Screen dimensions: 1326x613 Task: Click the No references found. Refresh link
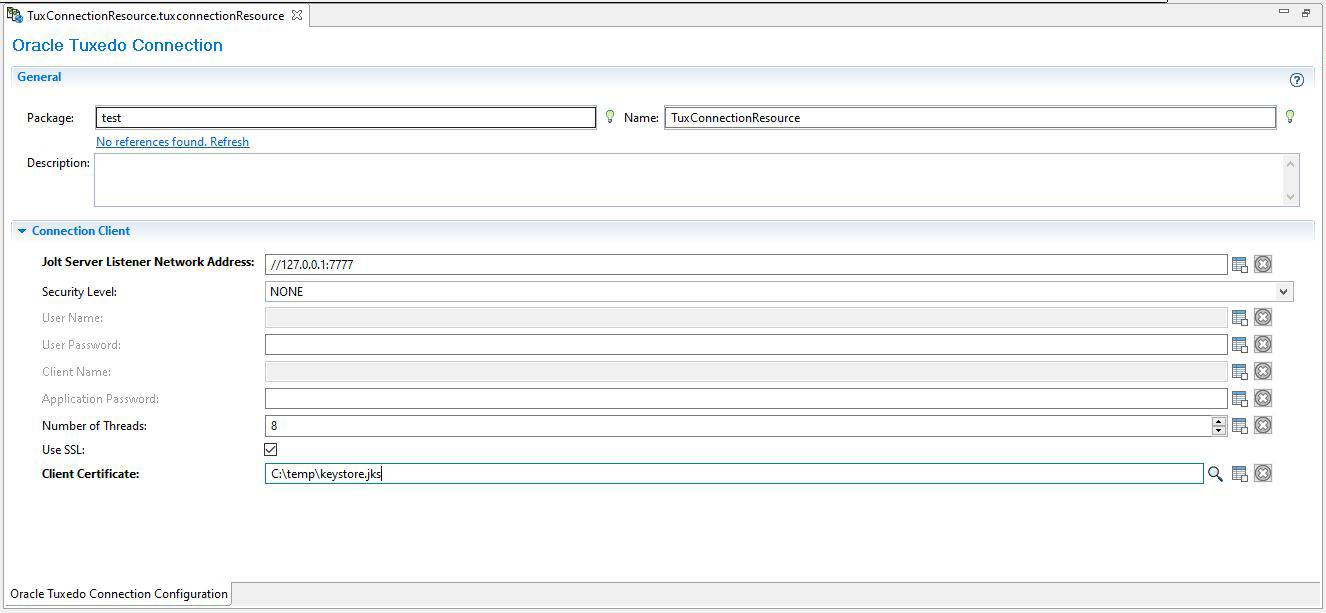pos(172,142)
